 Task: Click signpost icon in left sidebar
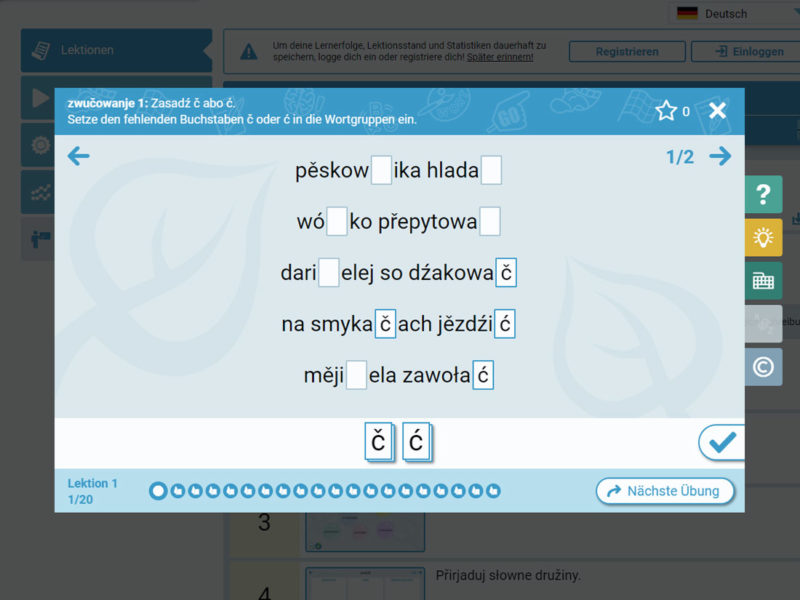(39, 238)
